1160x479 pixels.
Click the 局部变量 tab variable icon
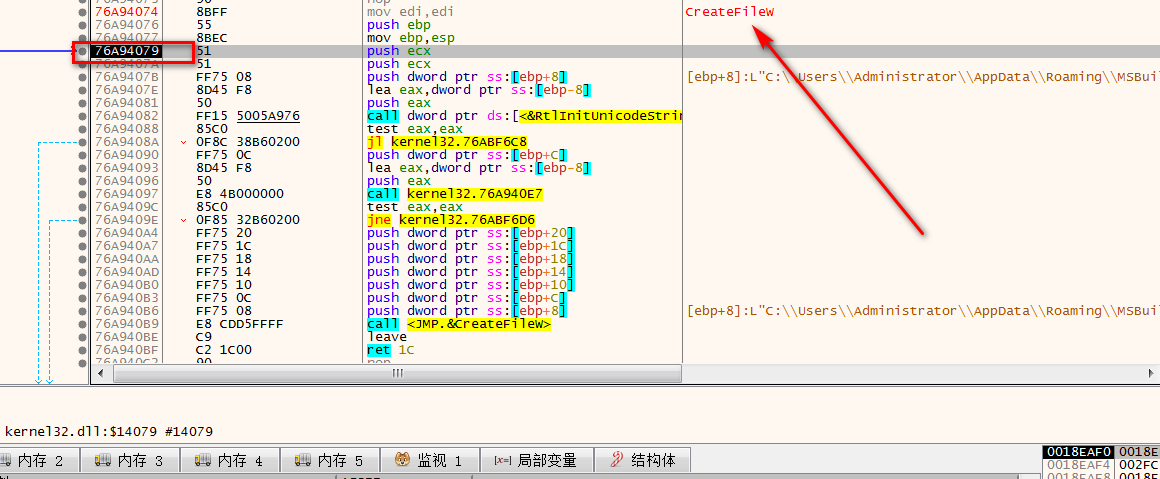502,460
